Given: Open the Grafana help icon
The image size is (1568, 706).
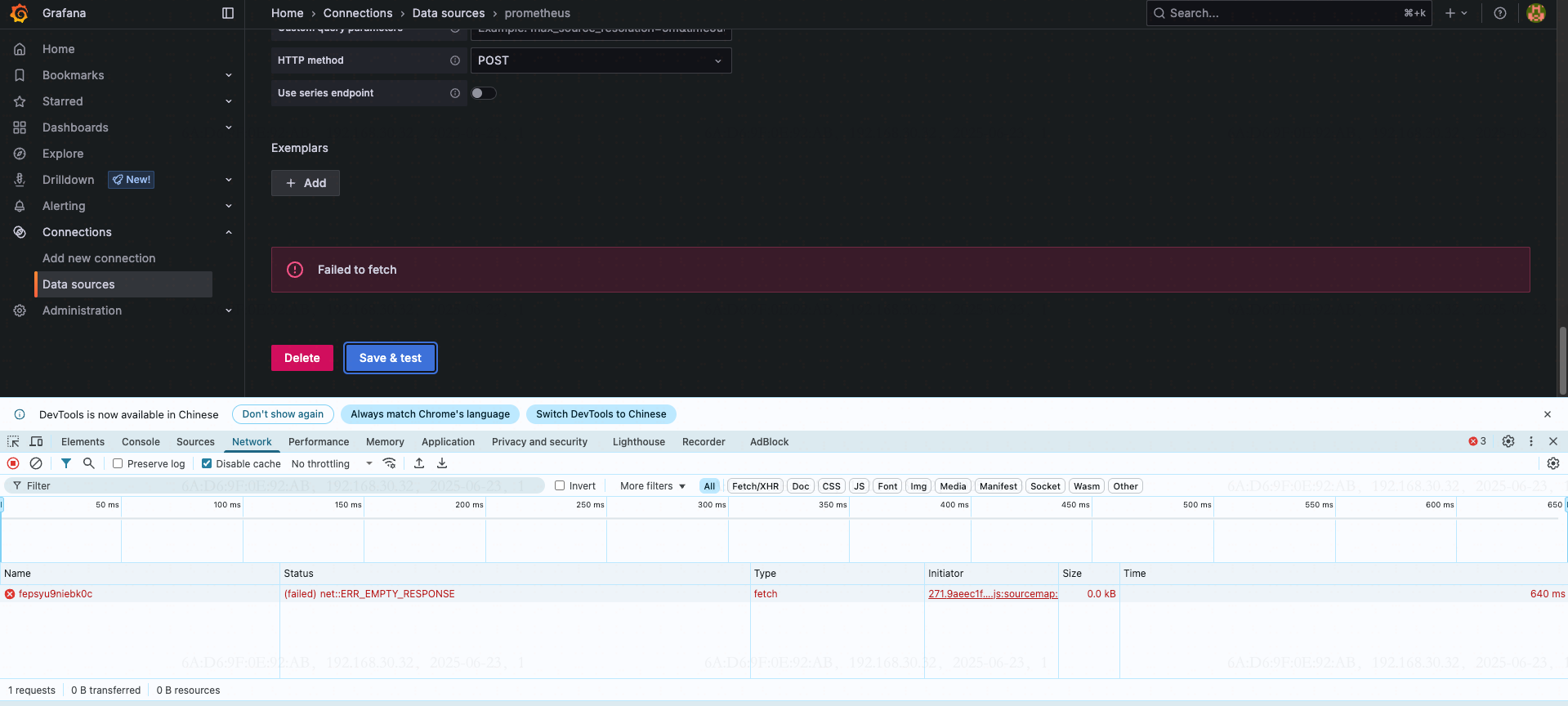Looking at the screenshot, I should (x=1500, y=13).
